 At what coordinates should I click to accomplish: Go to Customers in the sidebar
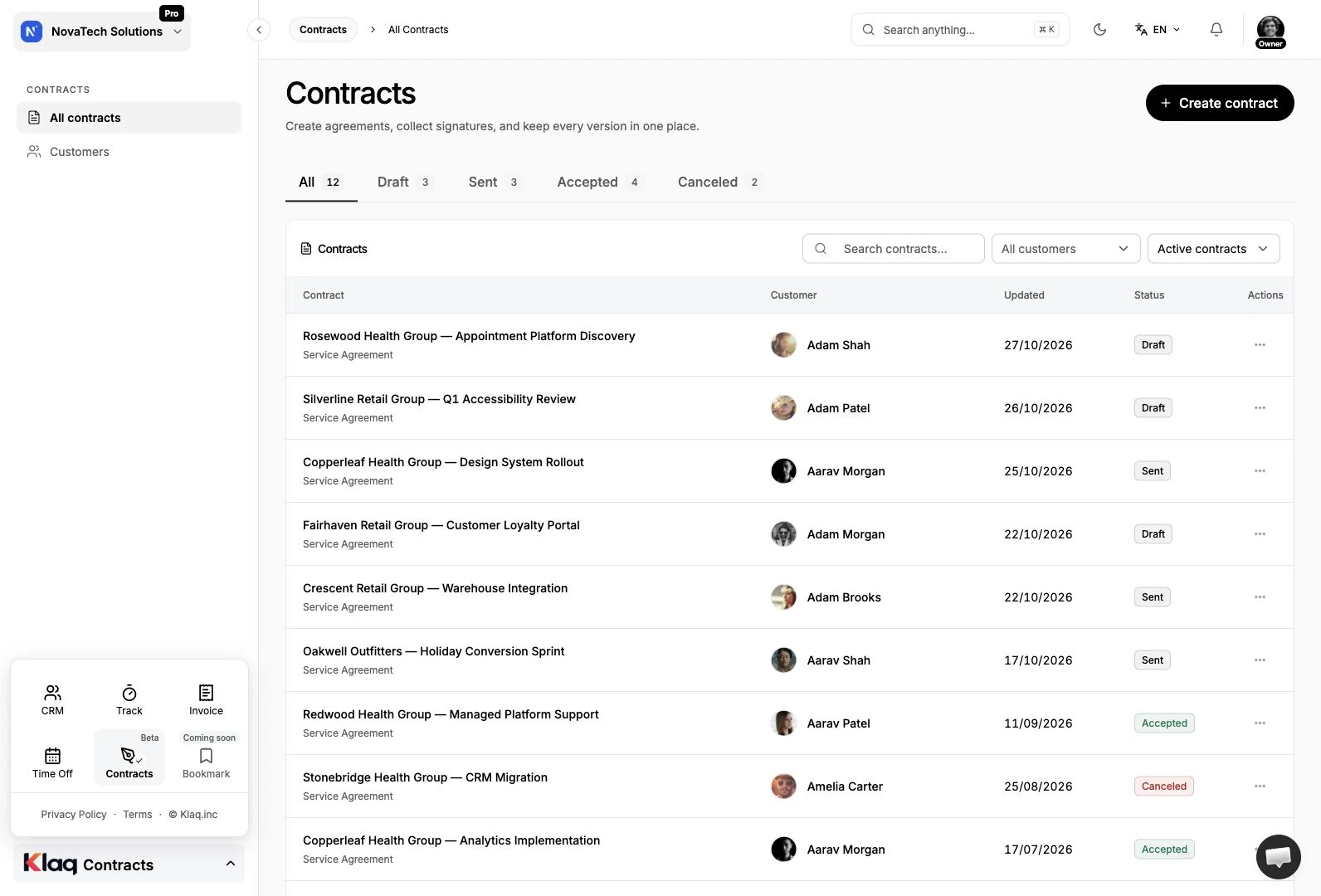129,152
